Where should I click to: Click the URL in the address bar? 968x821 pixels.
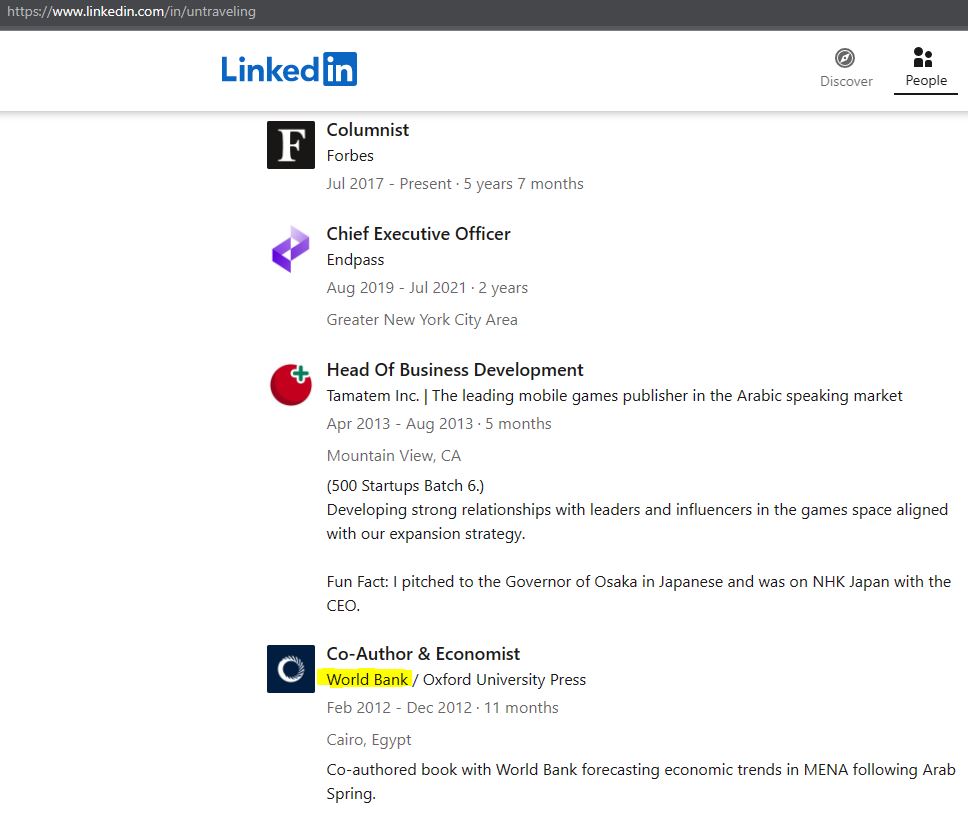[x=131, y=11]
